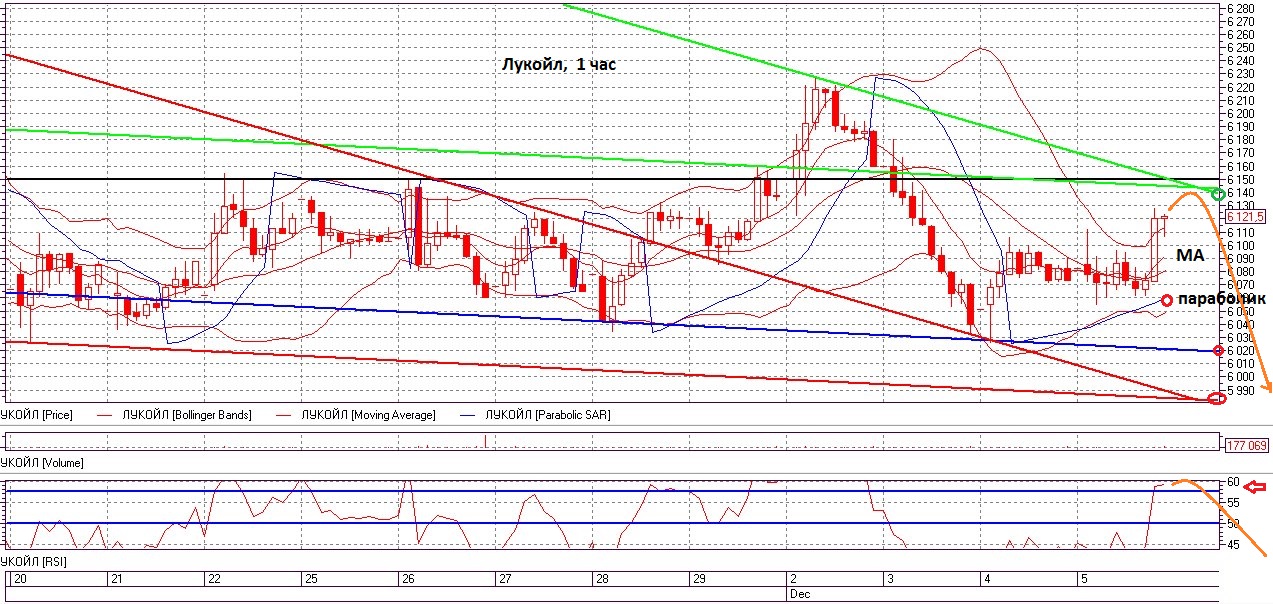Image resolution: width=1273 pixels, height=604 pixels.
Task: Click date label 28 on time axis
Action: 602,579
